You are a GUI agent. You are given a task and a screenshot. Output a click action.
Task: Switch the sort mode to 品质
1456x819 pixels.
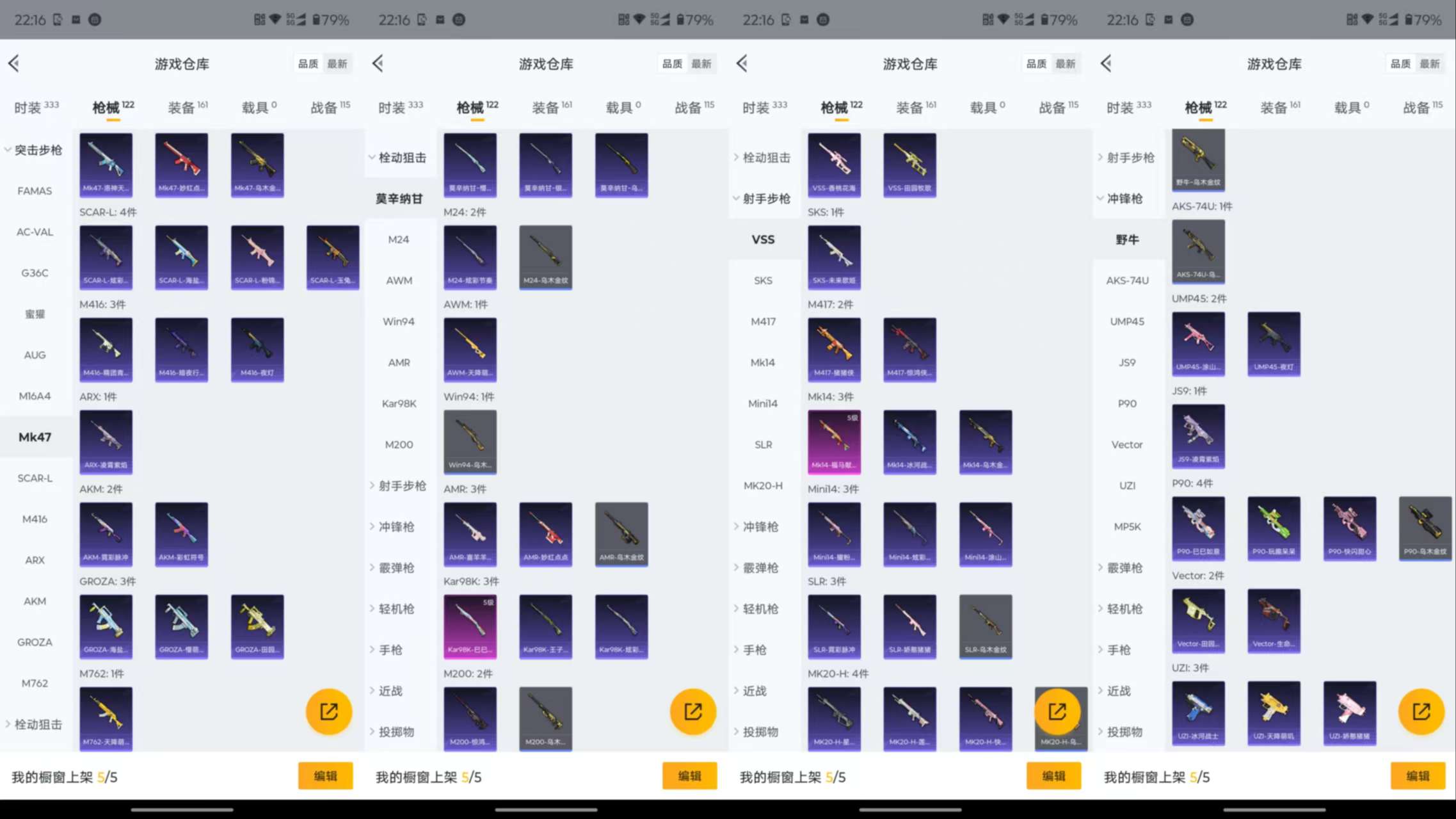(307, 63)
